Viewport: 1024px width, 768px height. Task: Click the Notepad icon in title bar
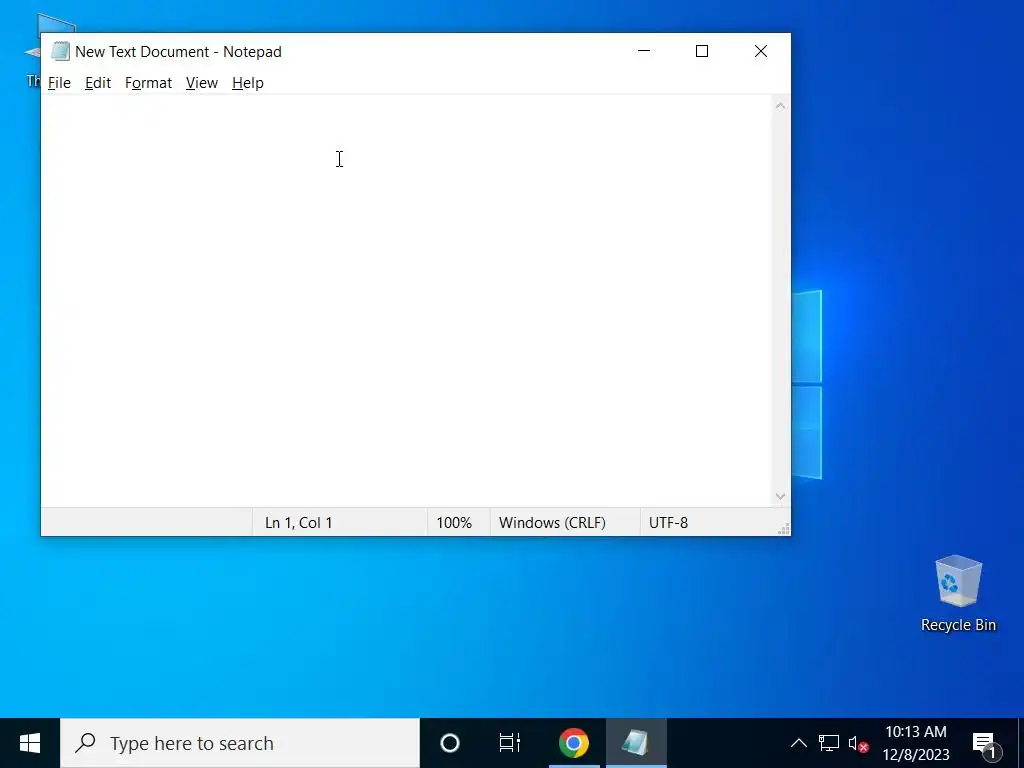coord(60,52)
